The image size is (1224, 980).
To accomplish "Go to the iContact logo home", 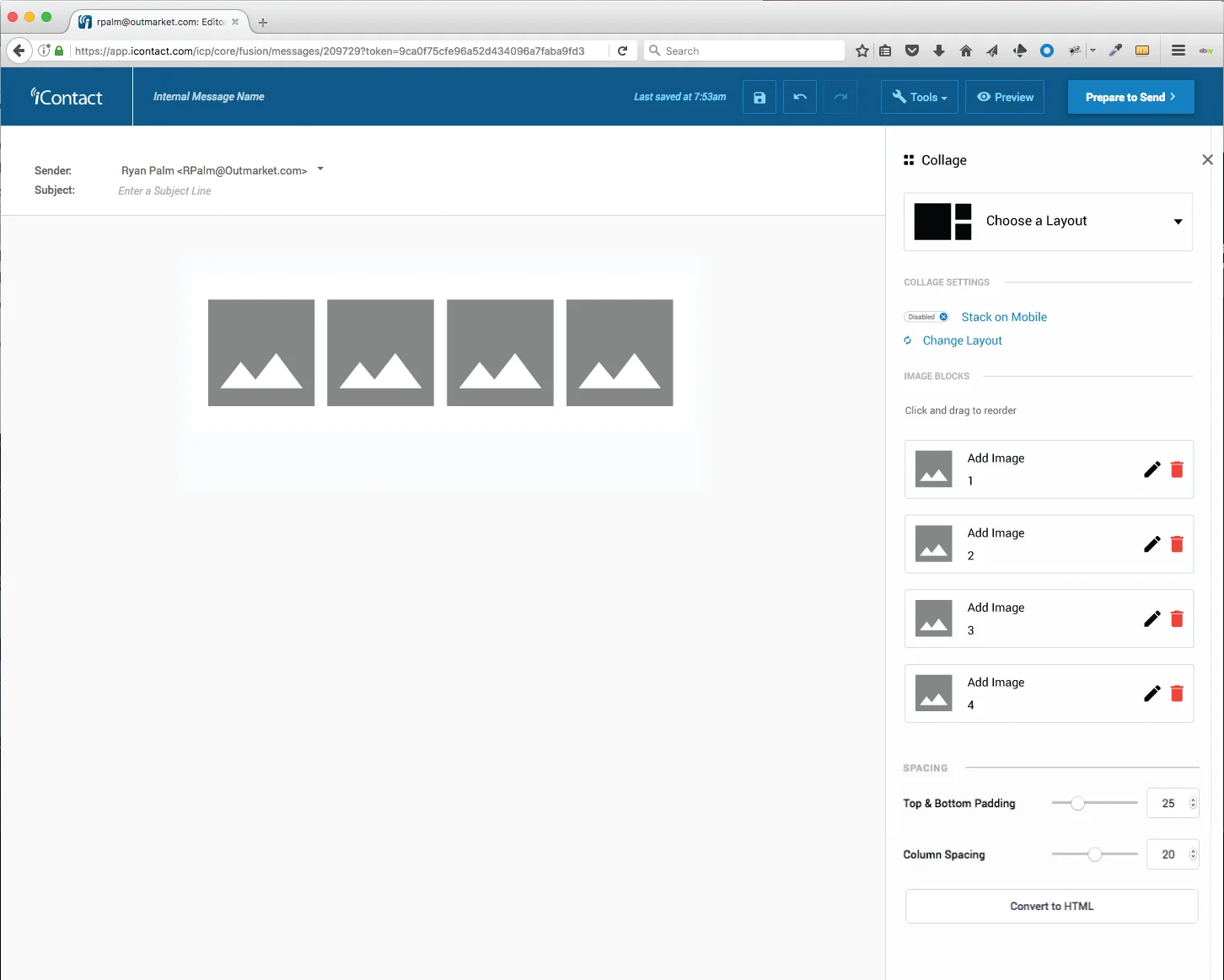I will 67,97.
